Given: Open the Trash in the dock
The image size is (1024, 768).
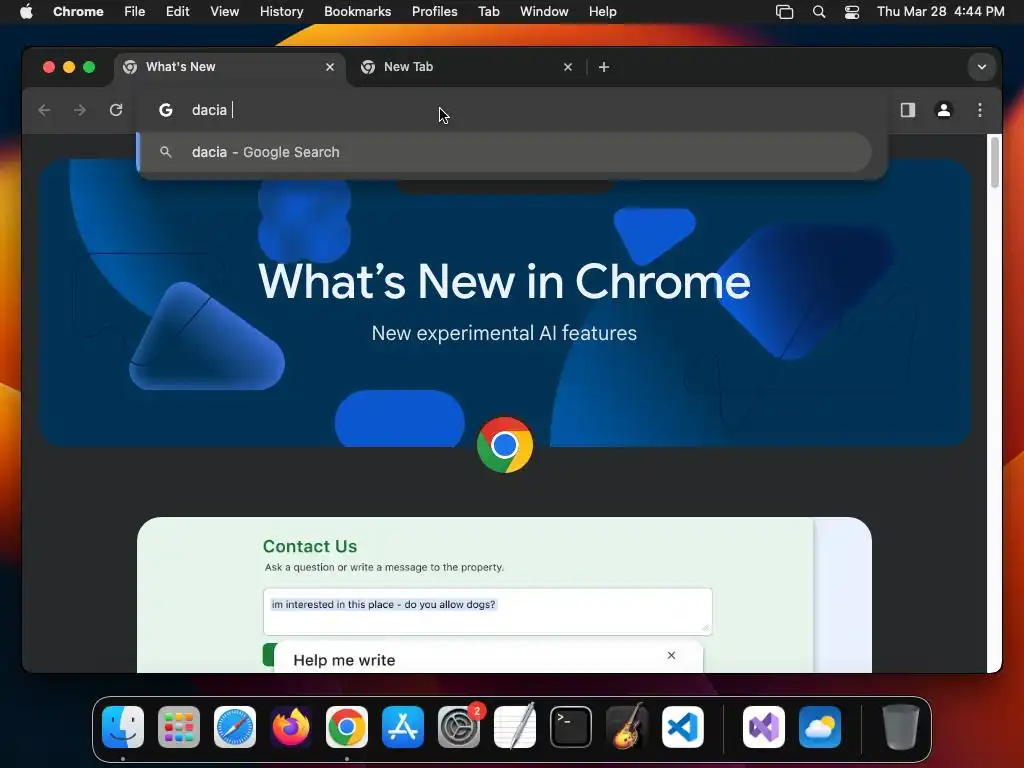Looking at the screenshot, I should coord(901,727).
